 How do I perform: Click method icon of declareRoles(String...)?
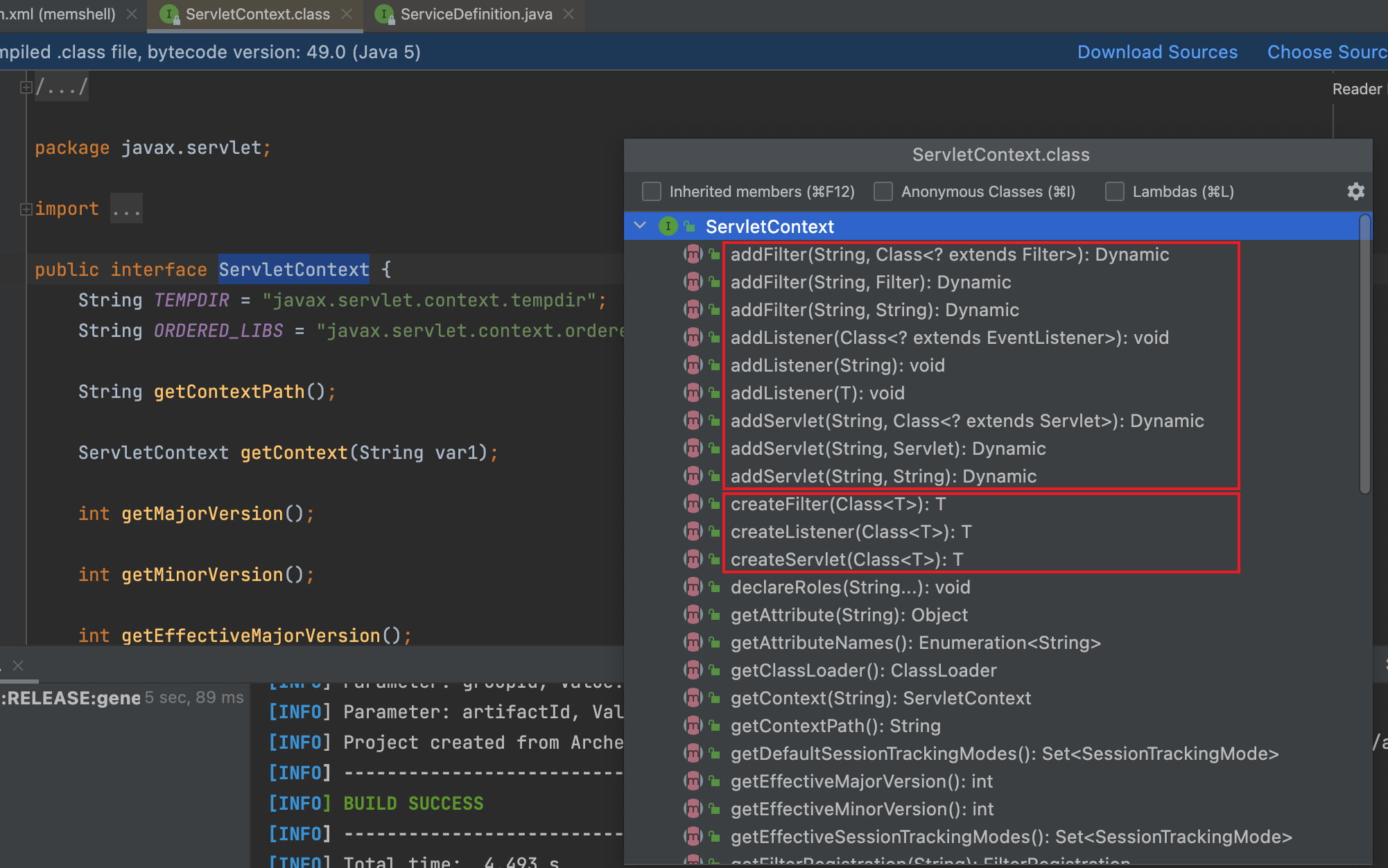point(693,587)
